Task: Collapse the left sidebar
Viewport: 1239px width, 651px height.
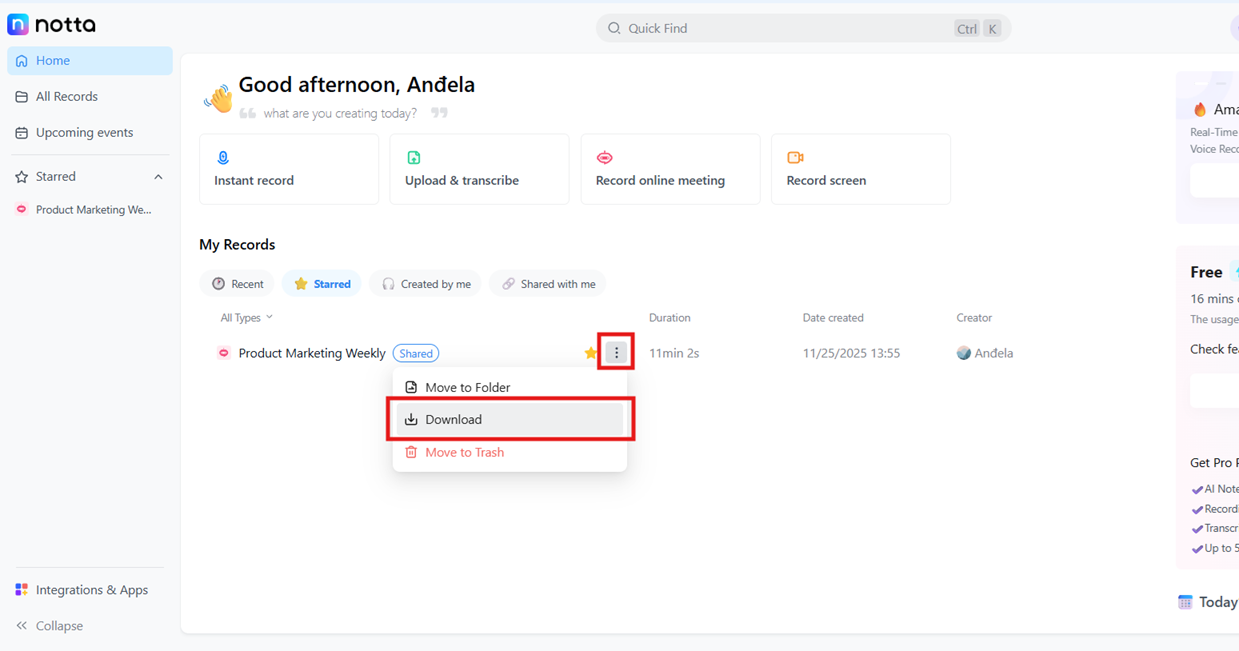Action: tap(50, 626)
